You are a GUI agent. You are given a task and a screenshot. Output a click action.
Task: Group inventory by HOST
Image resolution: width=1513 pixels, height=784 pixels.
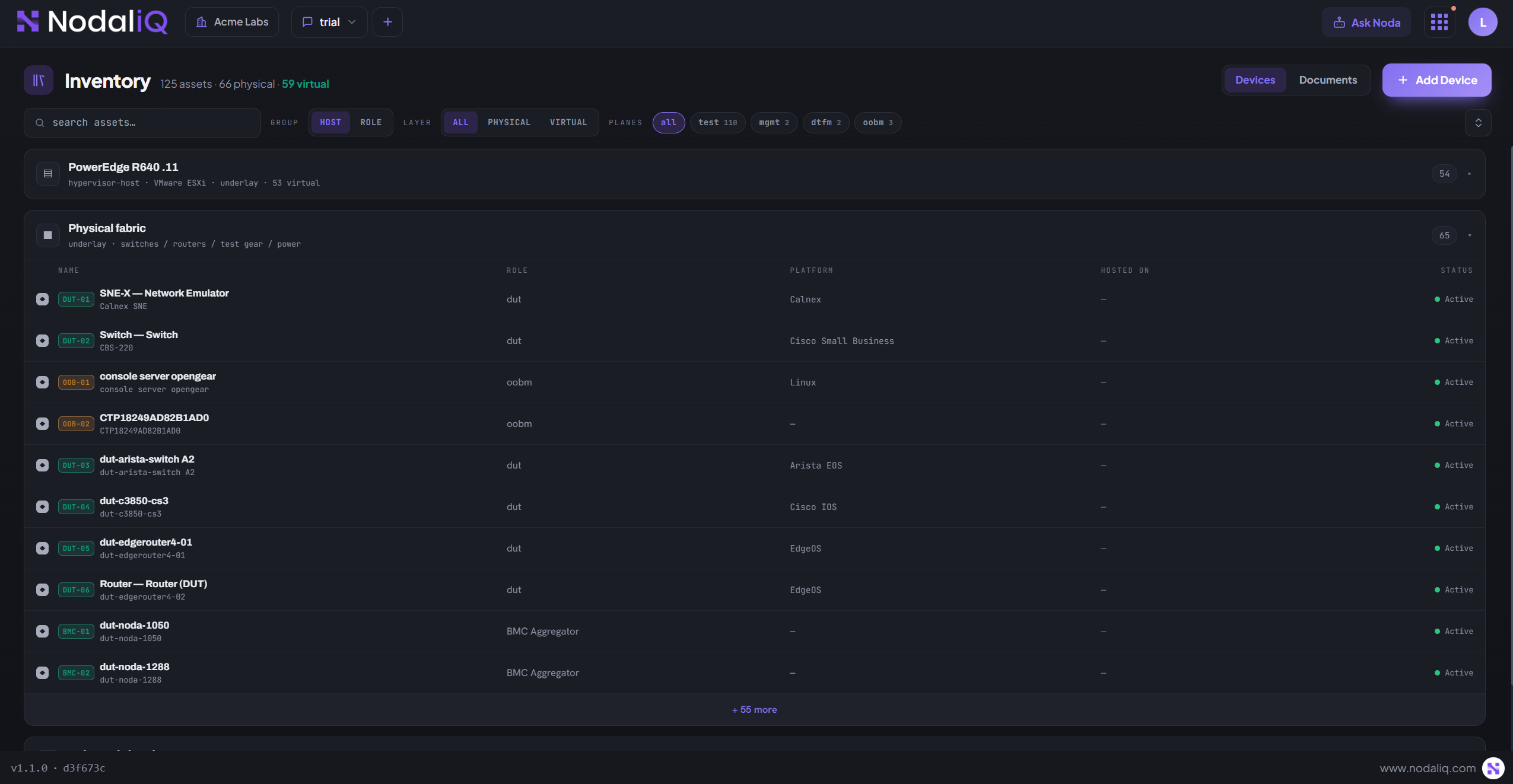tap(330, 123)
